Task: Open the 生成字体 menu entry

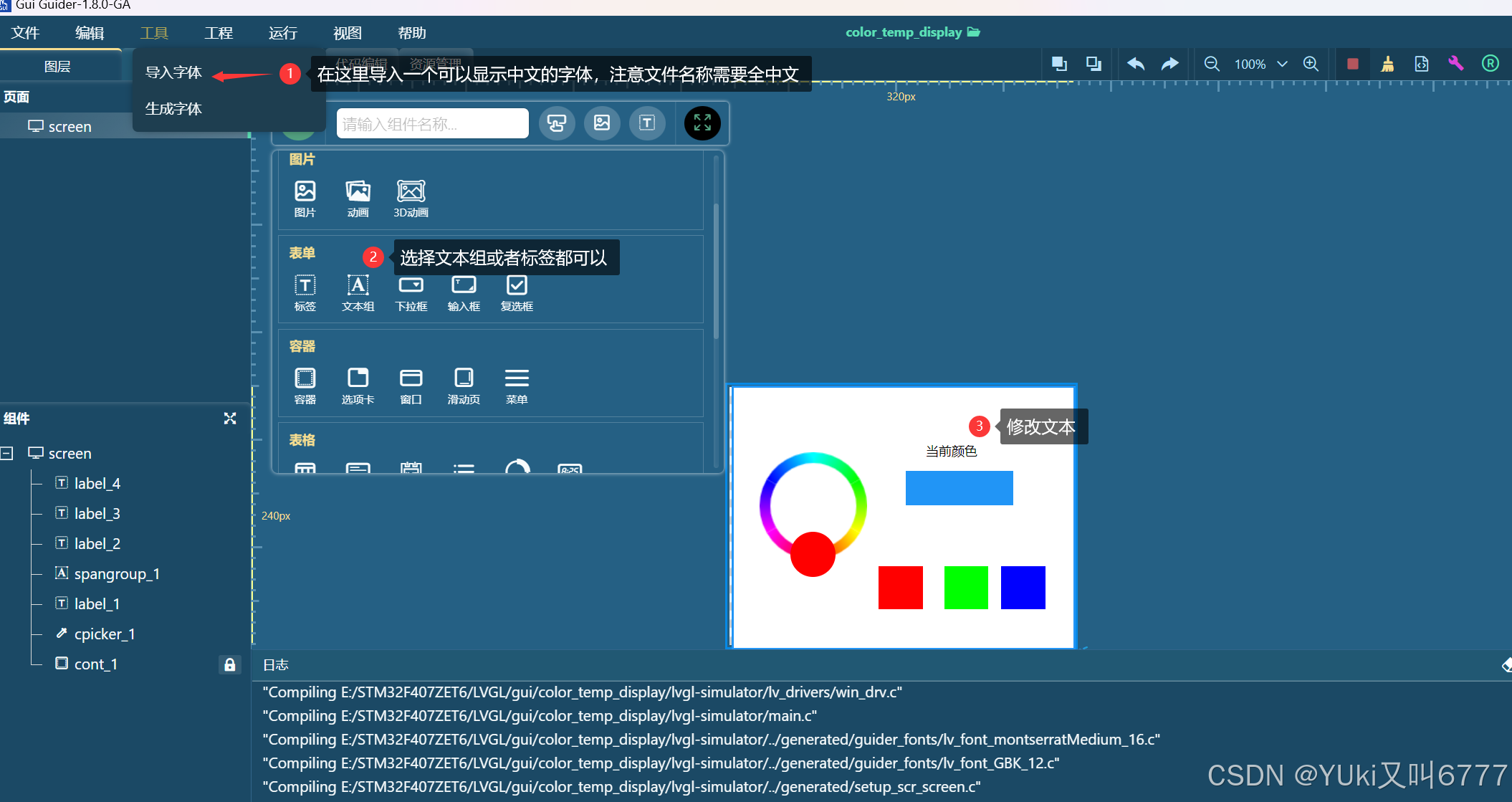Action: point(174,108)
